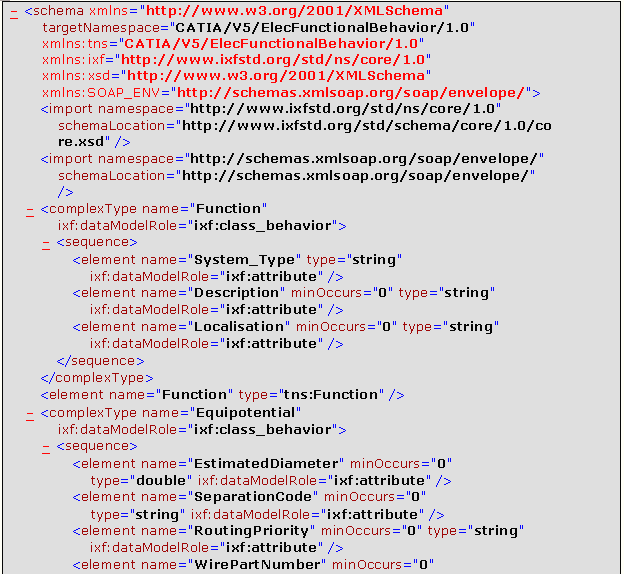This screenshot has width=624, height=574.
Task: Click the targetNamespace attribute value
Action: (x=322, y=28)
